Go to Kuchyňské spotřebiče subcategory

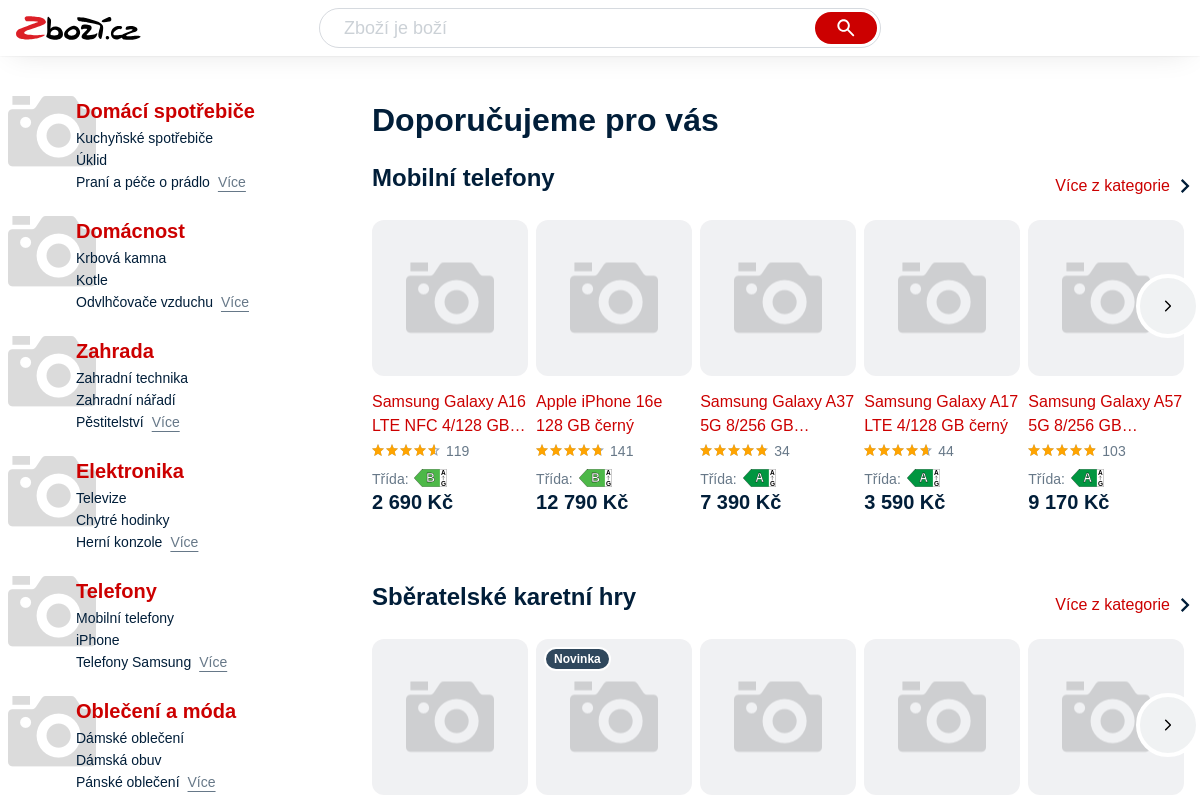coord(144,138)
